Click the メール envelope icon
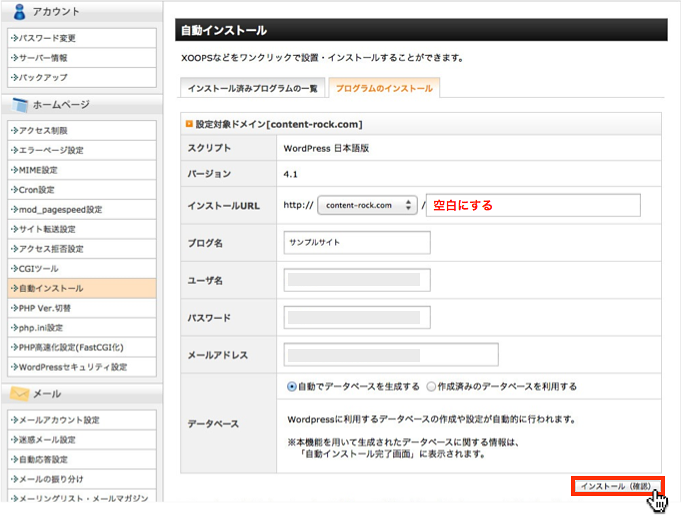 click(x=20, y=394)
